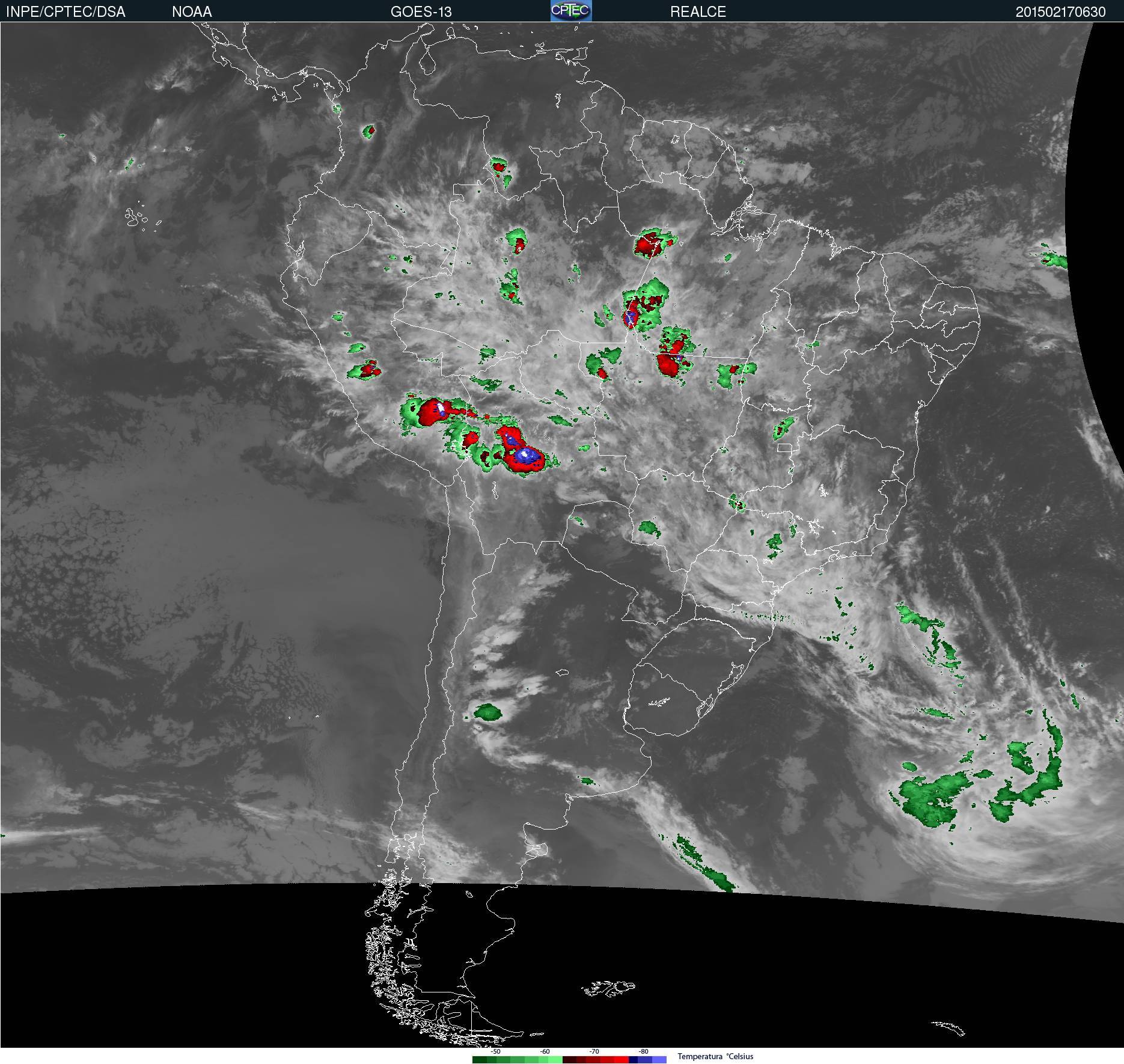Click the CPTEC logo in the header
1124x1064 pixels.
tap(571, 11)
